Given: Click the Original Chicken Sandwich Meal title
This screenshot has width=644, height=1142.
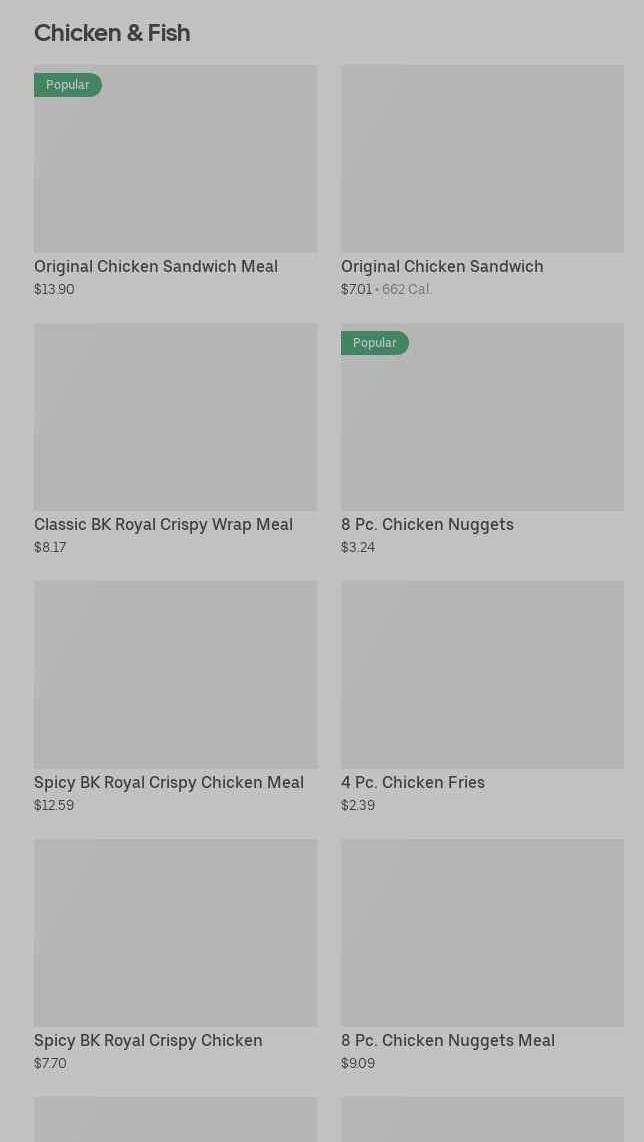Looking at the screenshot, I should (156, 267).
